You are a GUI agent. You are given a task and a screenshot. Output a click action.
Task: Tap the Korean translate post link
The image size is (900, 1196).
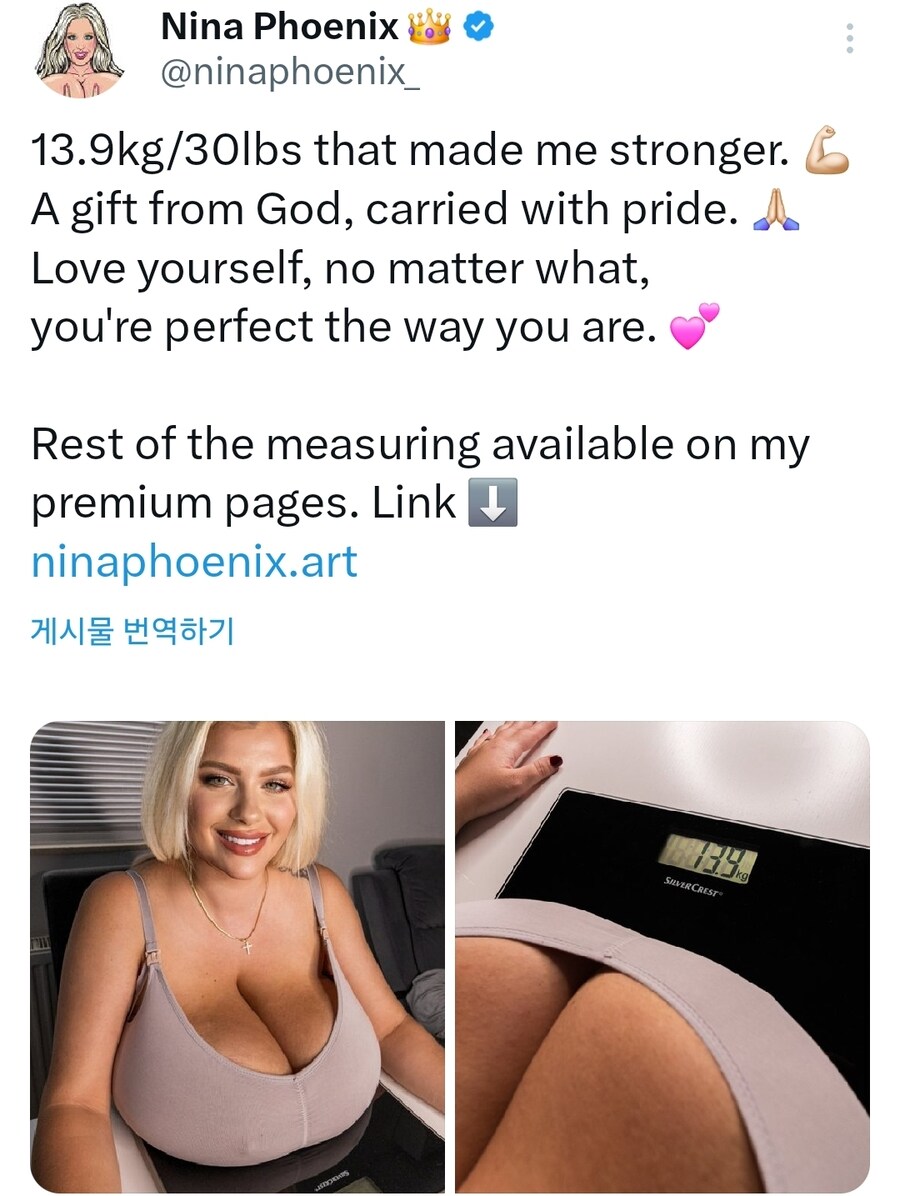[132, 631]
